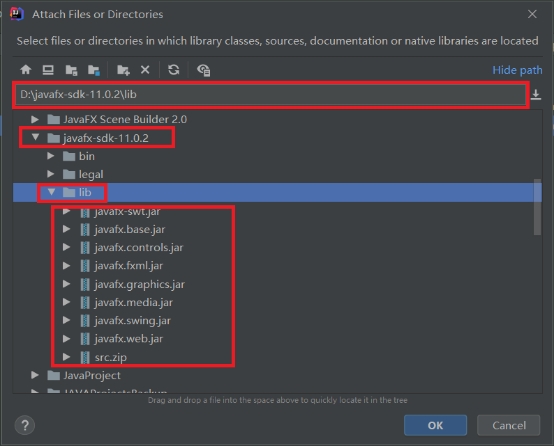Select the bin folder
Screen dimensions: 554x447
tap(87, 156)
